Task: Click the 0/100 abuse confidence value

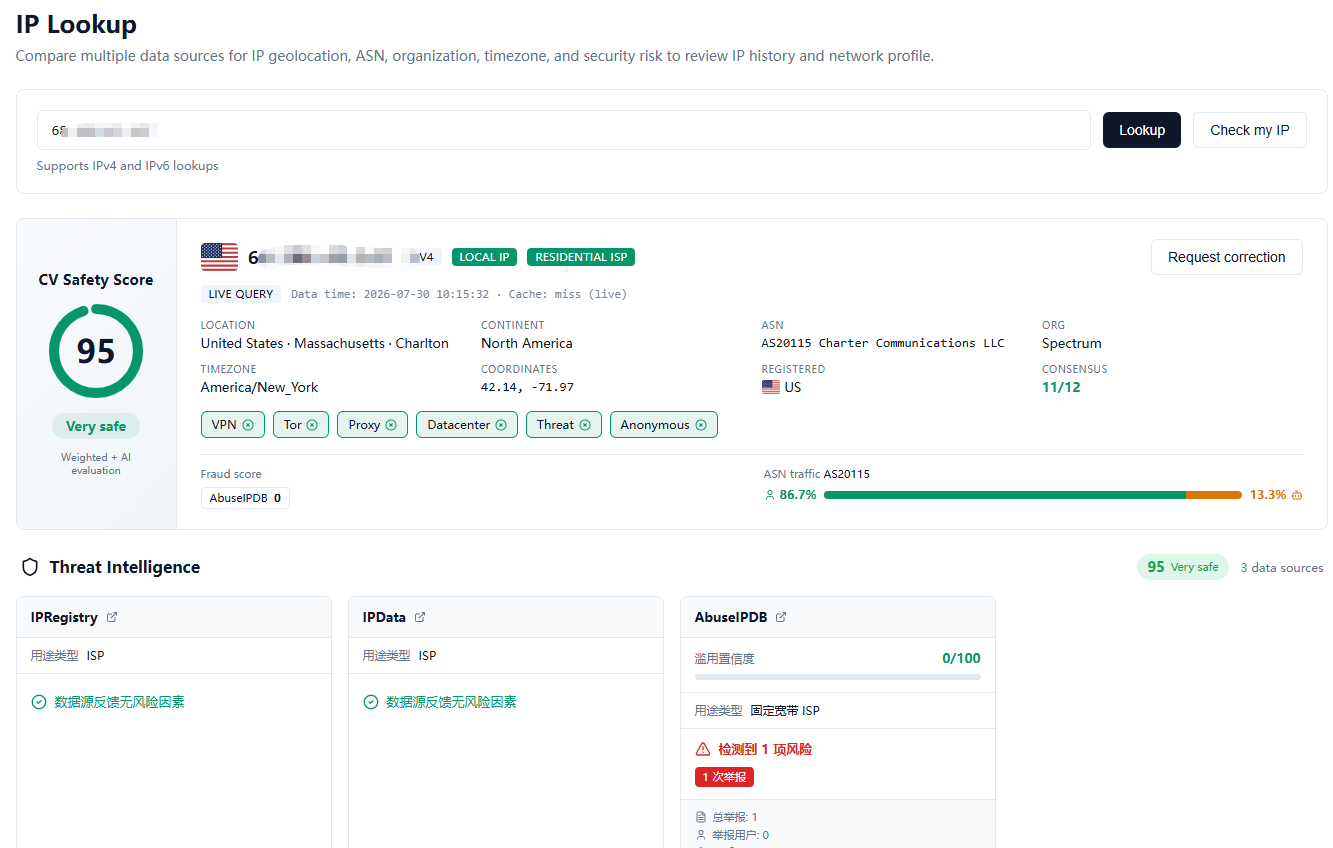Action: [962, 658]
